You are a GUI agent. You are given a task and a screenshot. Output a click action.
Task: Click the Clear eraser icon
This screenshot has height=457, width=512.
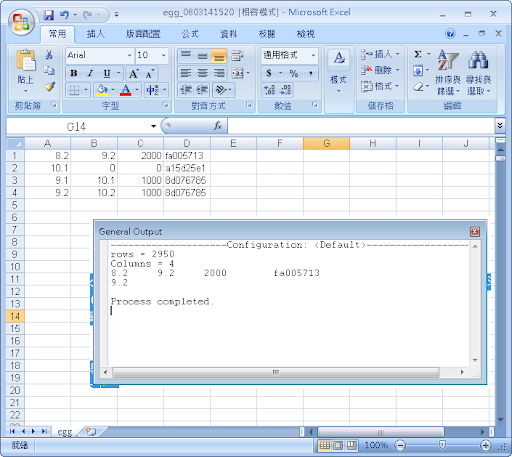click(x=418, y=87)
